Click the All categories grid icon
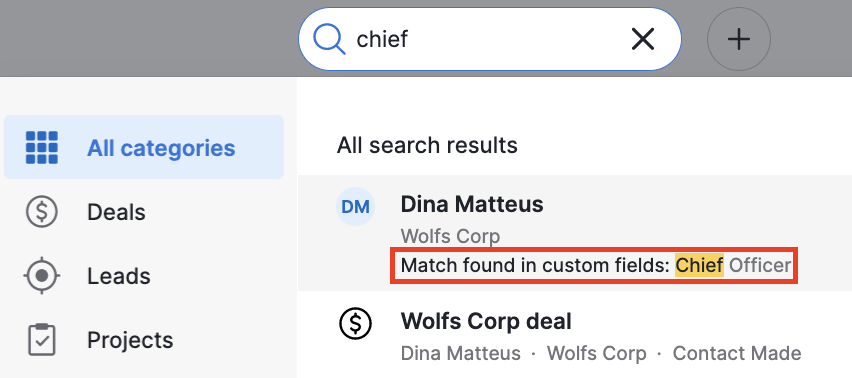This screenshot has height=378, width=852. [x=42, y=147]
